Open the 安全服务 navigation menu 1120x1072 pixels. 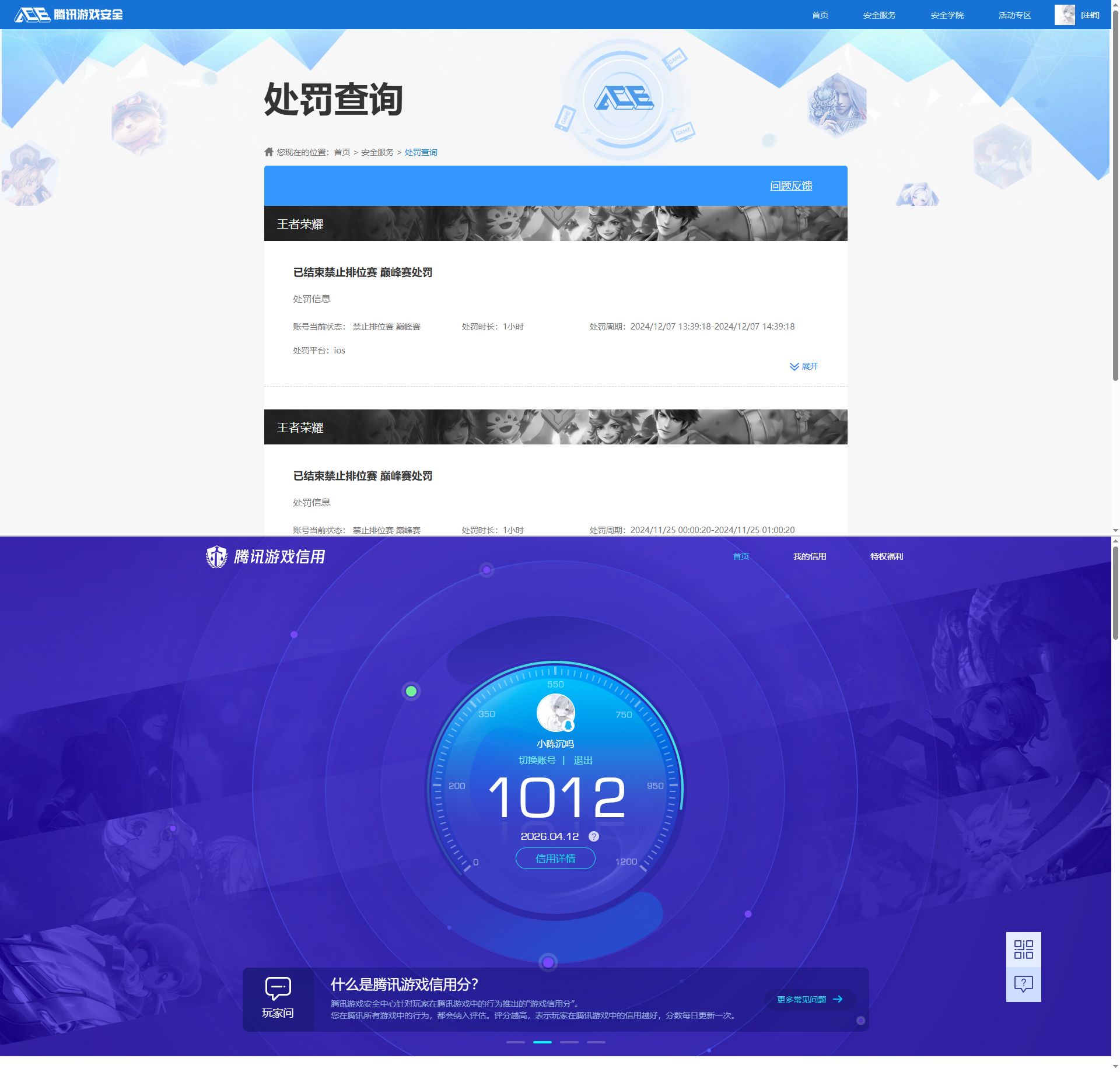tap(880, 14)
